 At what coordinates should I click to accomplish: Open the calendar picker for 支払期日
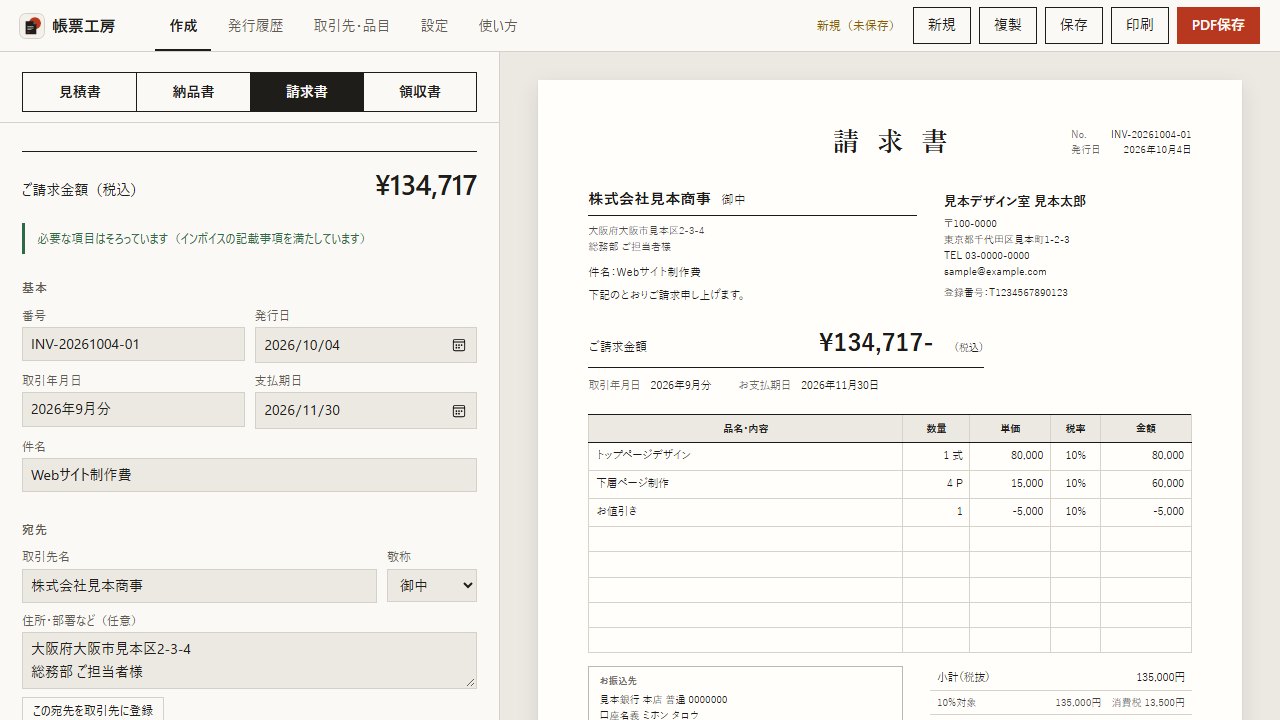click(x=459, y=410)
